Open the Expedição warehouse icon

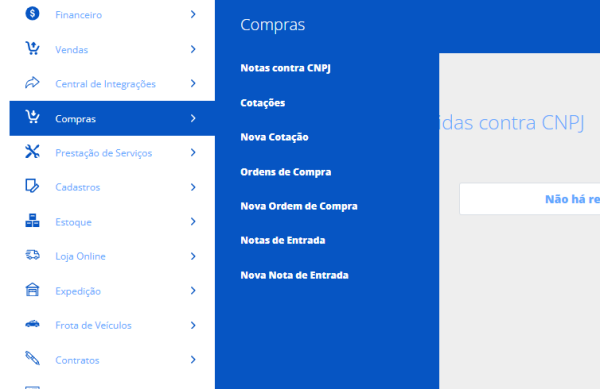[33, 290]
